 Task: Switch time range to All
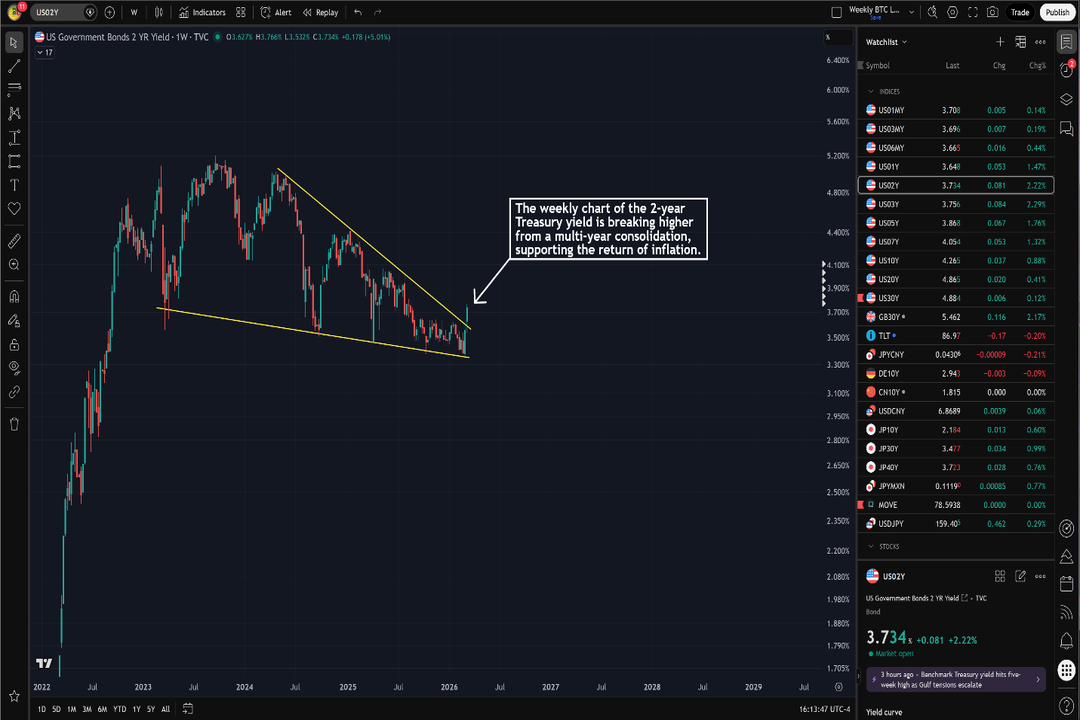pyautogui.click(x=165, y=709)
